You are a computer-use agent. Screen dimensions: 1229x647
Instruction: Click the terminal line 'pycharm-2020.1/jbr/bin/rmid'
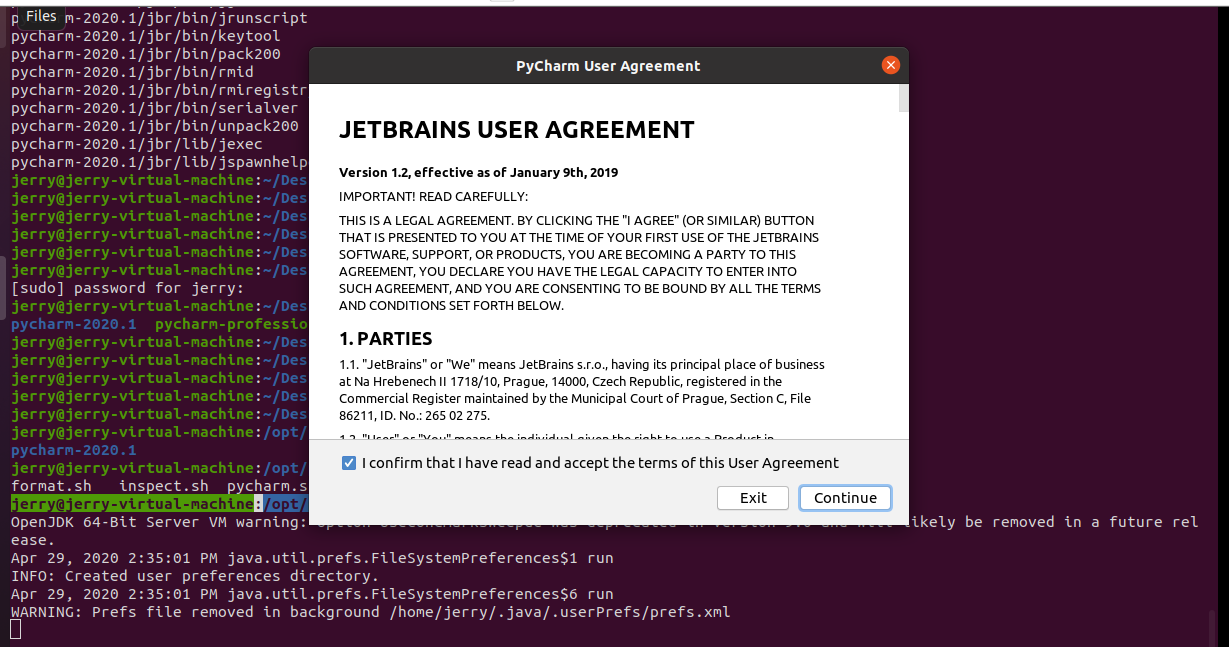click(132, 72)
